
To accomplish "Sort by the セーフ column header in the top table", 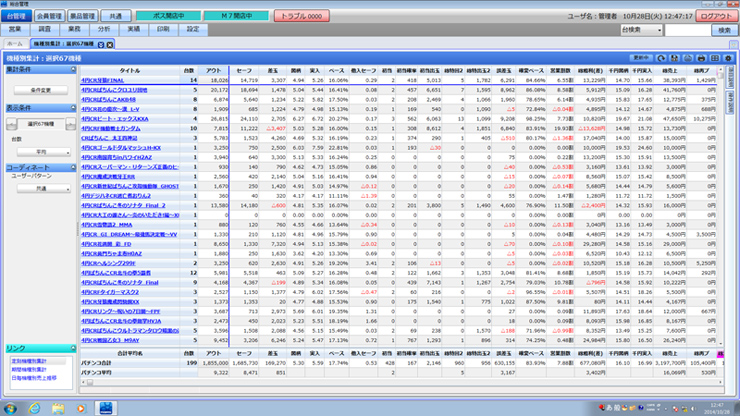I will 244,70.
